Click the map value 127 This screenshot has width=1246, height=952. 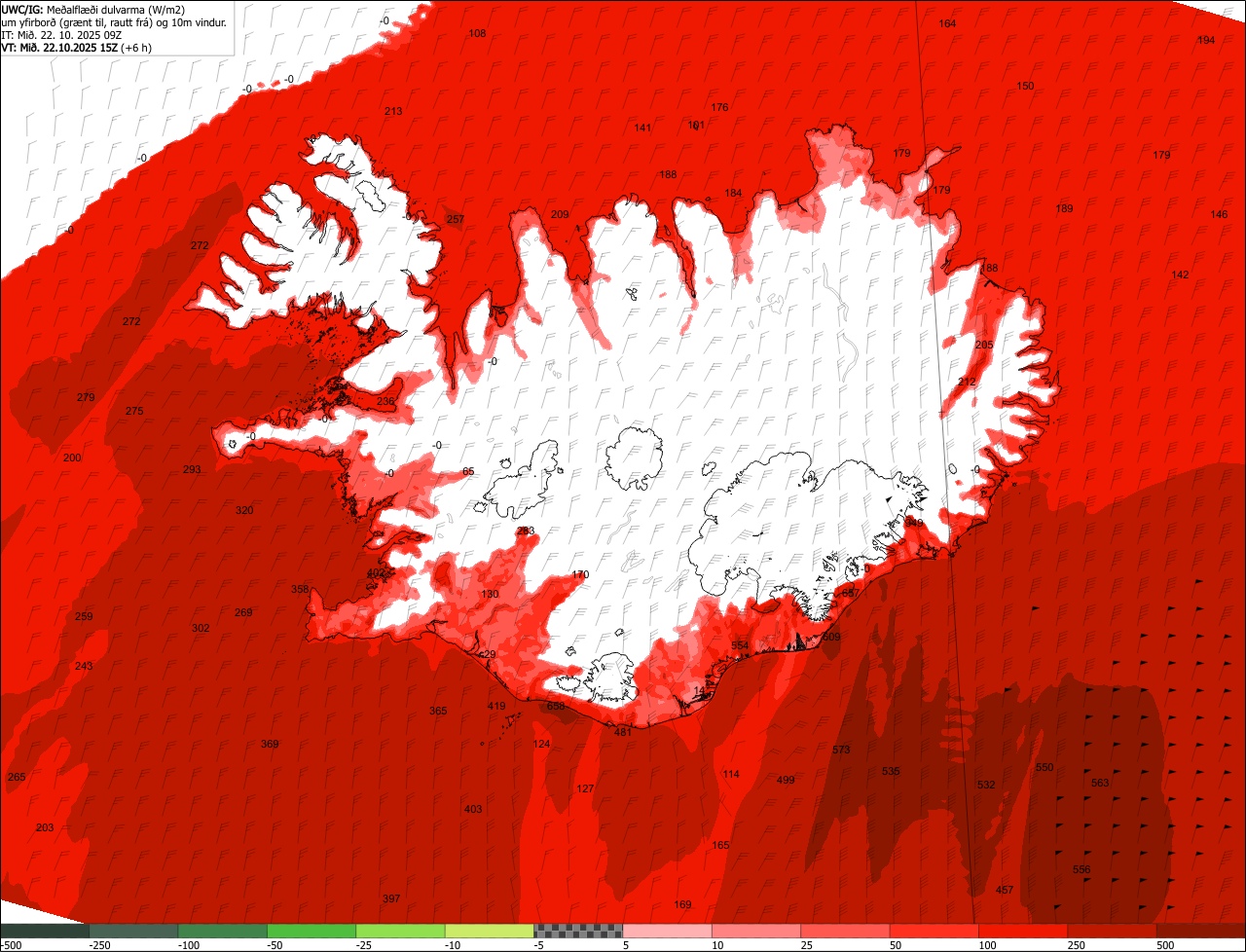point(585,788)
